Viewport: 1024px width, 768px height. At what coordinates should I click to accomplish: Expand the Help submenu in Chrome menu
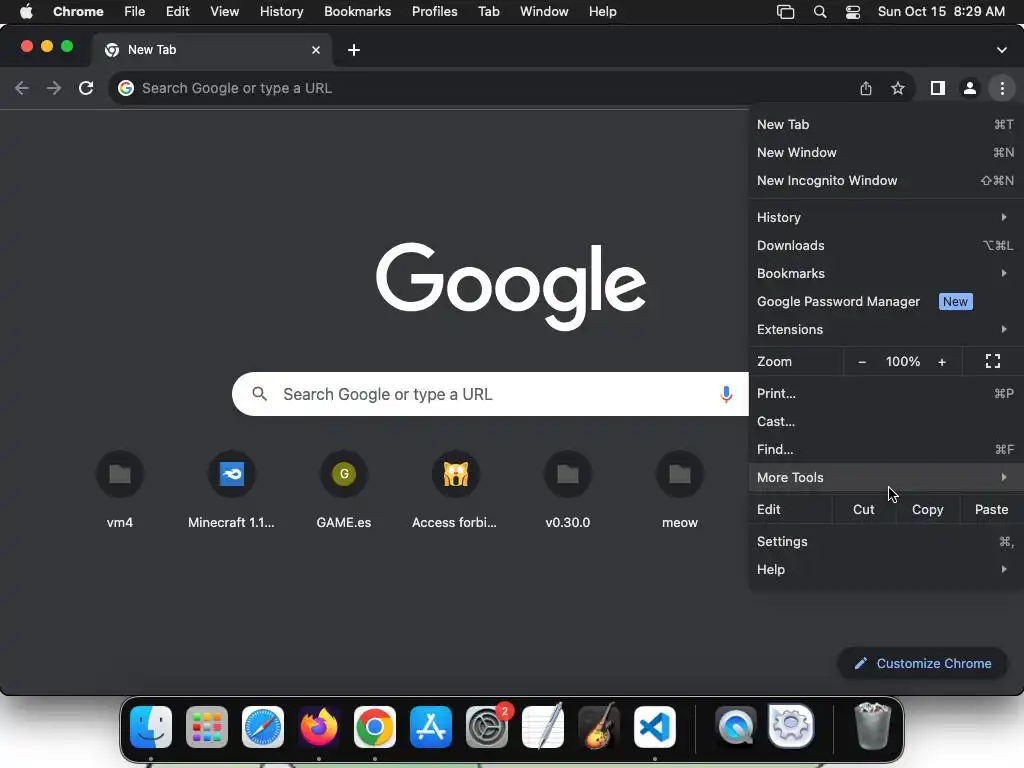point(886,569)
